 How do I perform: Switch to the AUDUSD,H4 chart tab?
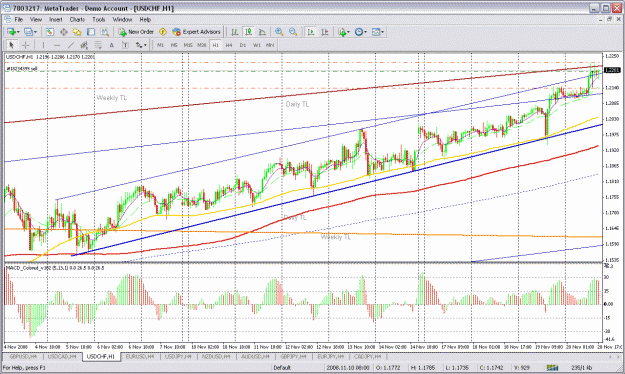(x=255, y=356)
